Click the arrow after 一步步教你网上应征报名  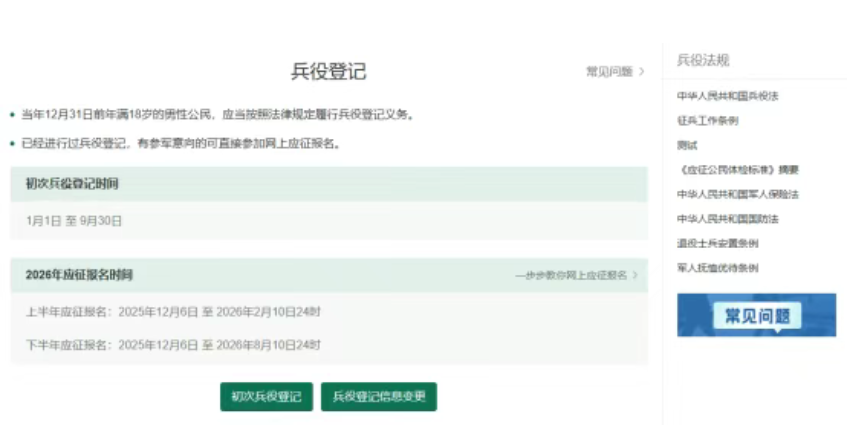pyautogui.click(x=635, y=275)
